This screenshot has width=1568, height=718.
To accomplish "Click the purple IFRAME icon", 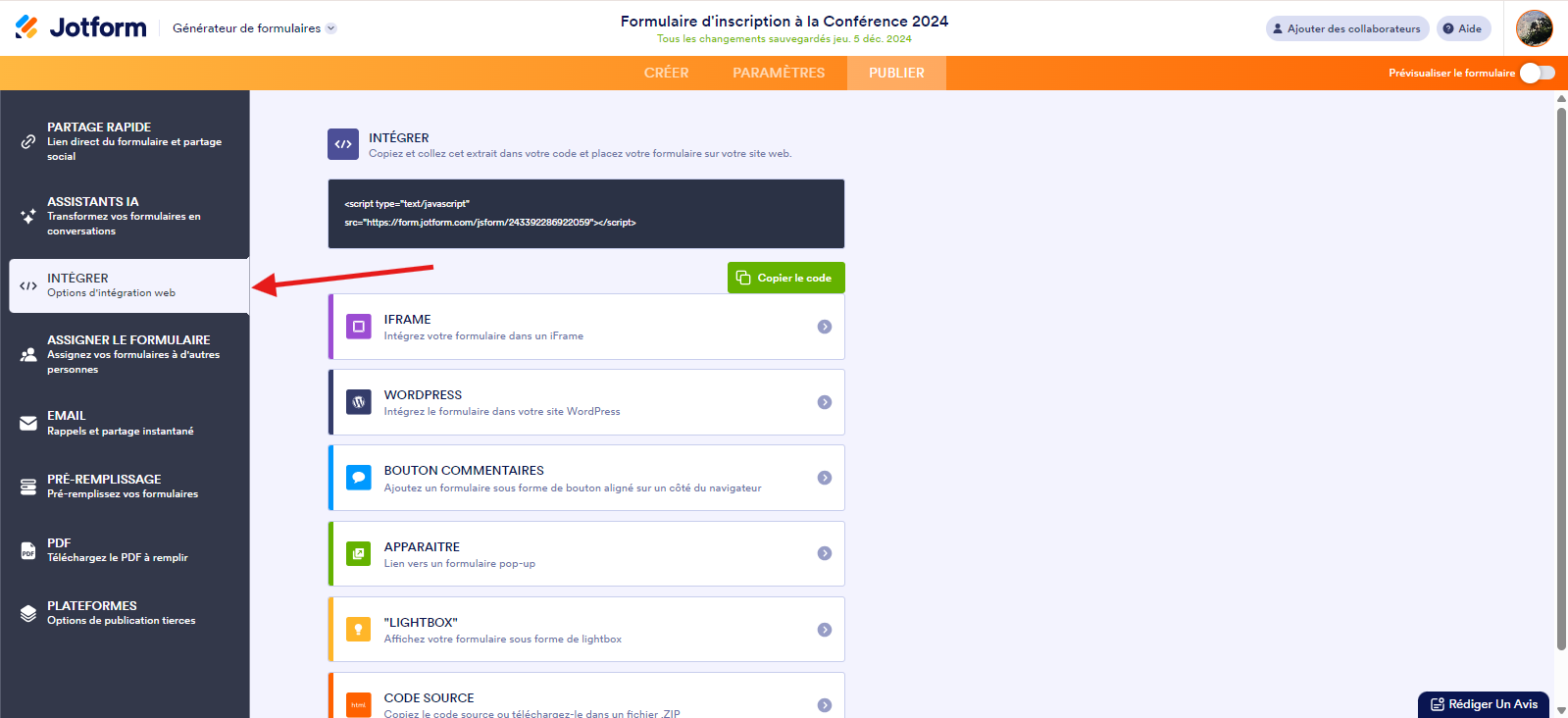I will click(359, 327).
